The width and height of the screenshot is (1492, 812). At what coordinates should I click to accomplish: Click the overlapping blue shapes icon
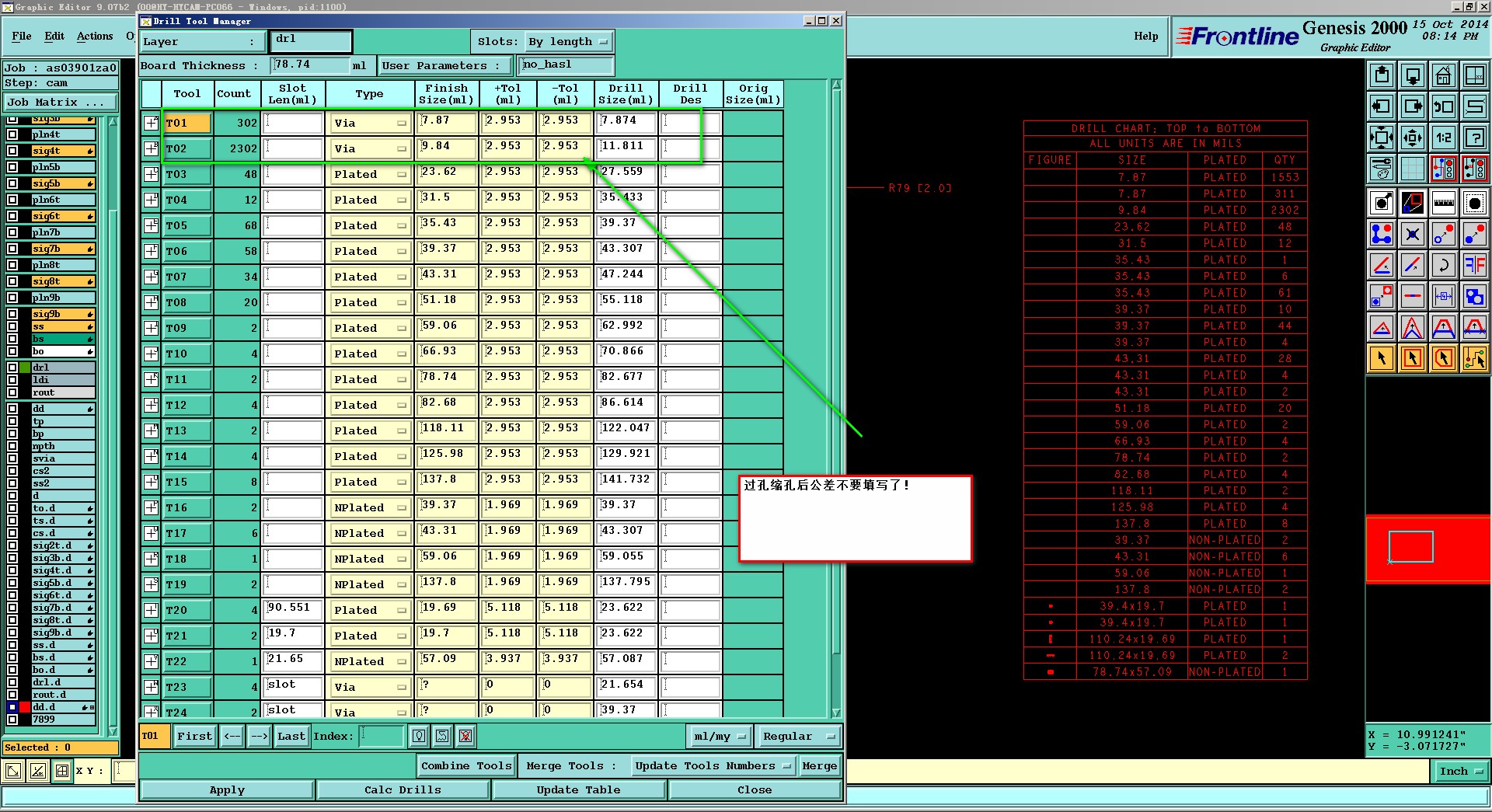(x=1474, y=296)
